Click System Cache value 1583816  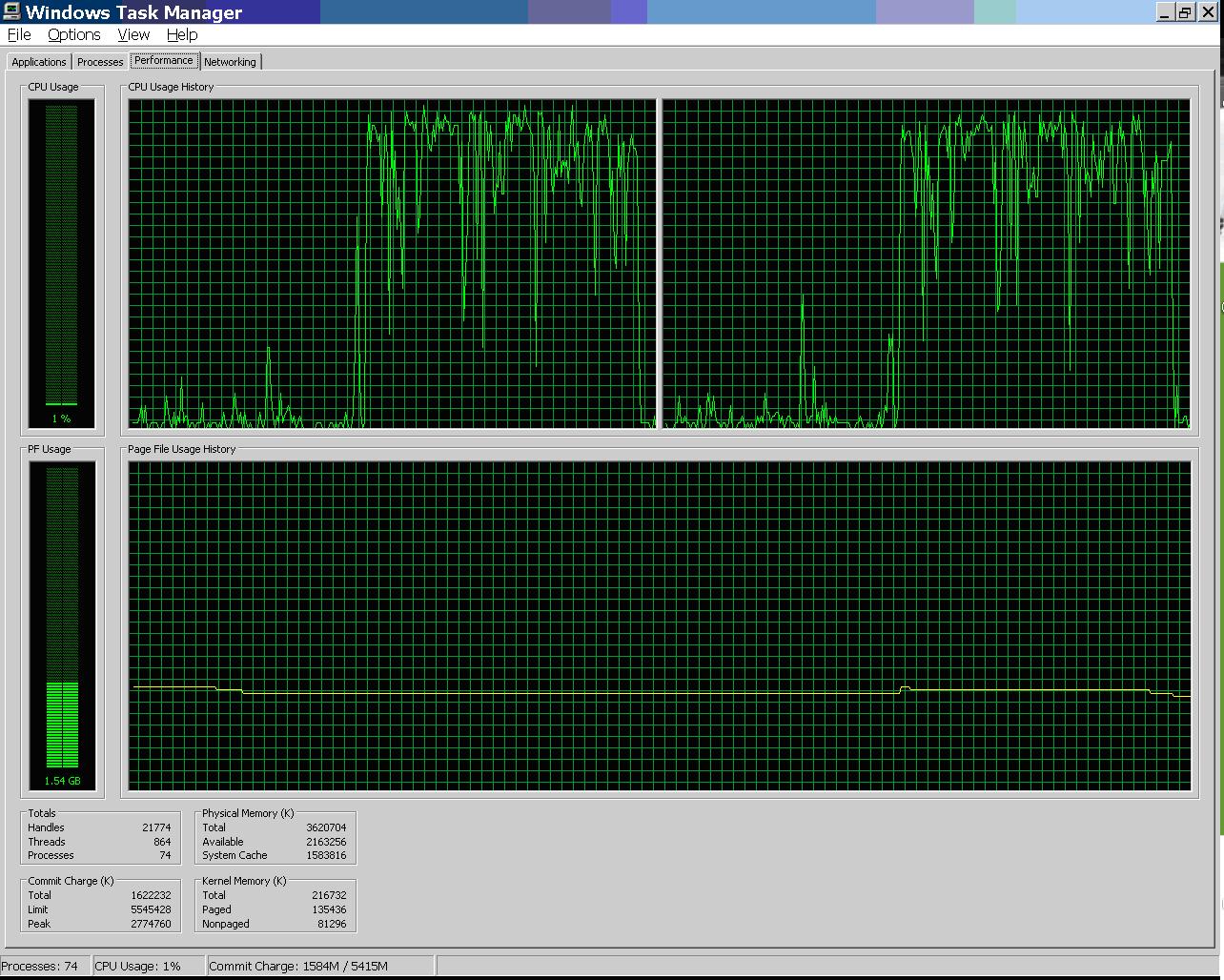coord(326,855)
